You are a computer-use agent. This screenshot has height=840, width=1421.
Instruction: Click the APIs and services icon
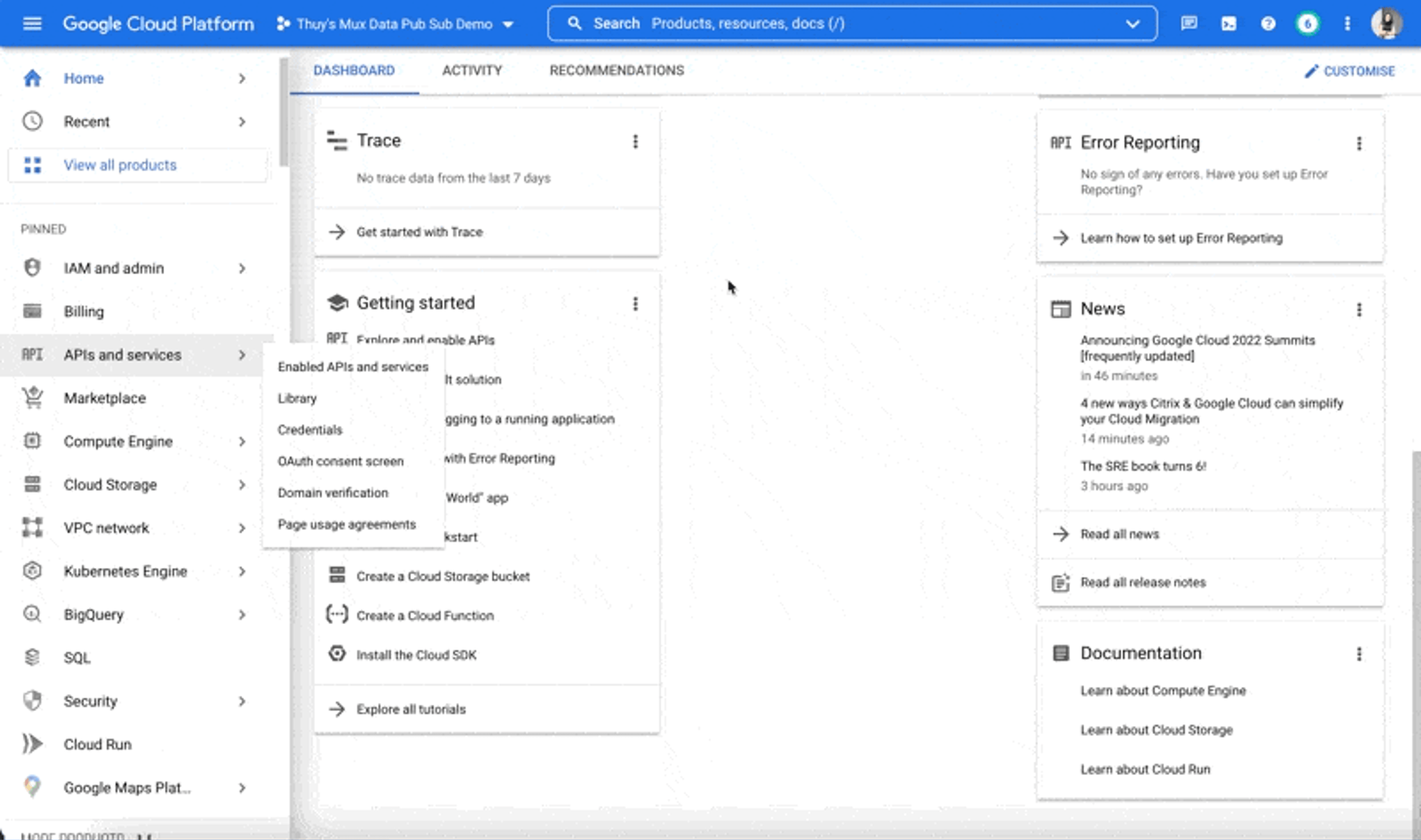(x=31, y=355)
